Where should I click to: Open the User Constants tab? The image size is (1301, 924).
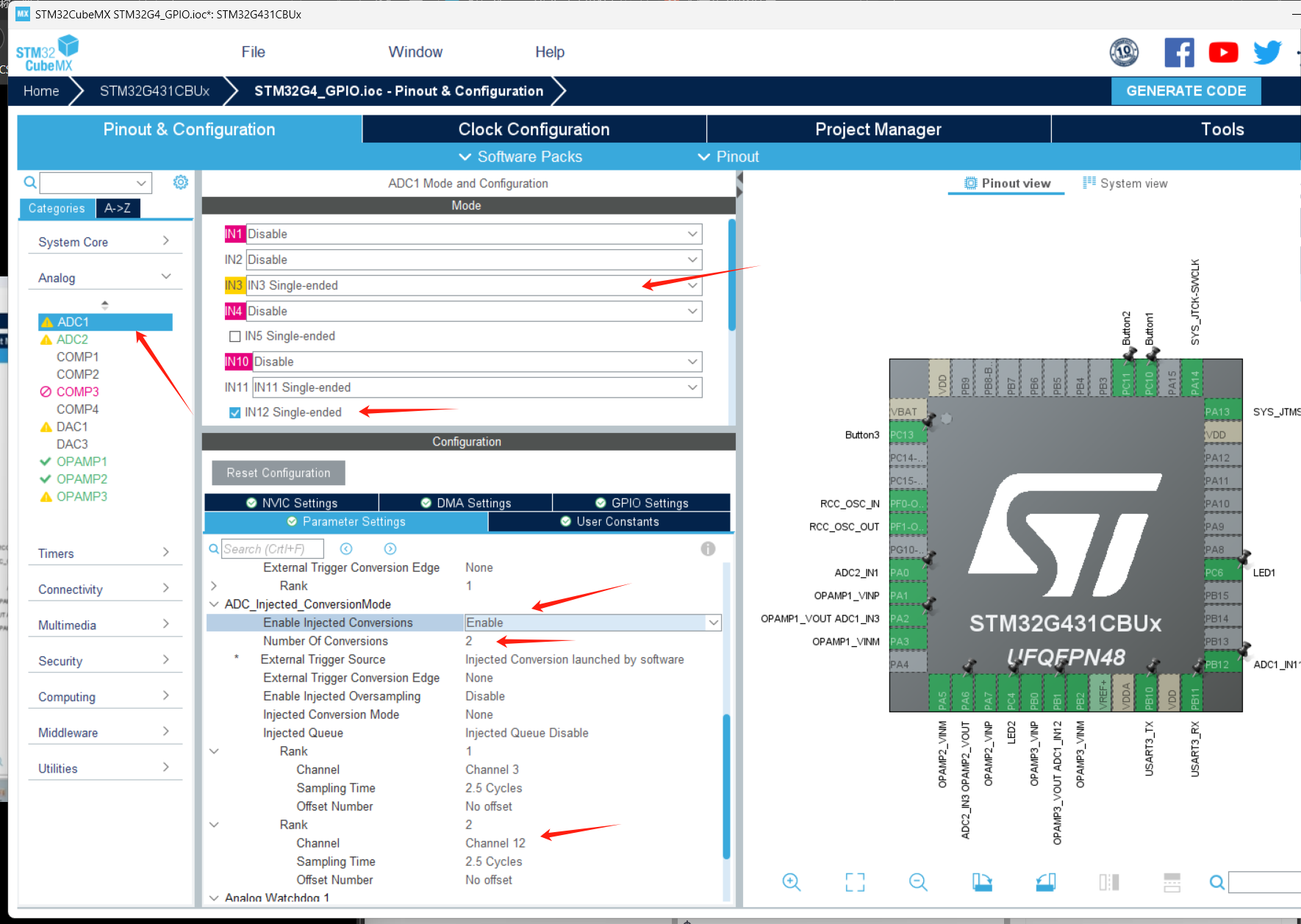(x=609, y=521)
